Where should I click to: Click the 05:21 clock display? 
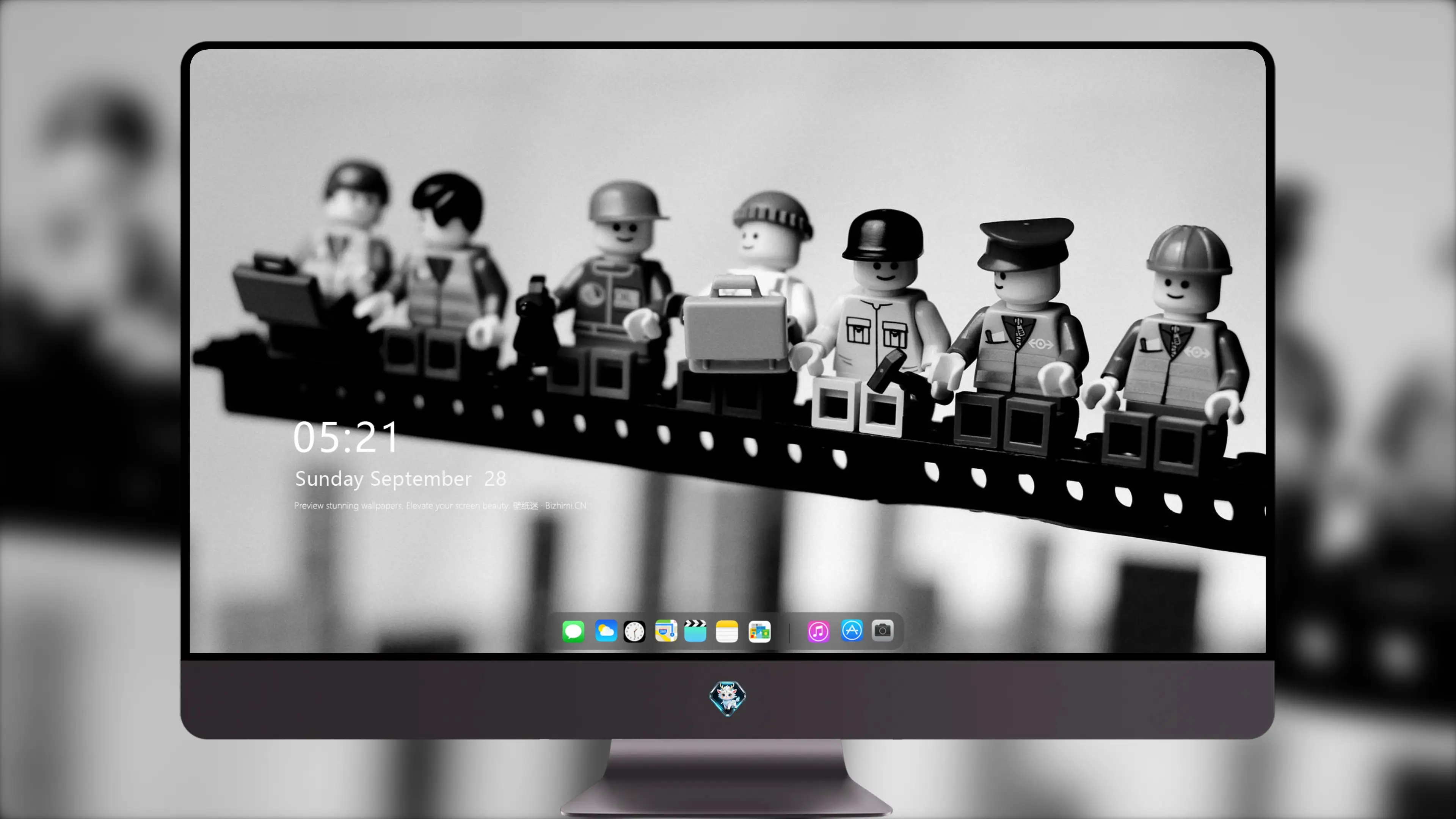click(x=346, y=437)
